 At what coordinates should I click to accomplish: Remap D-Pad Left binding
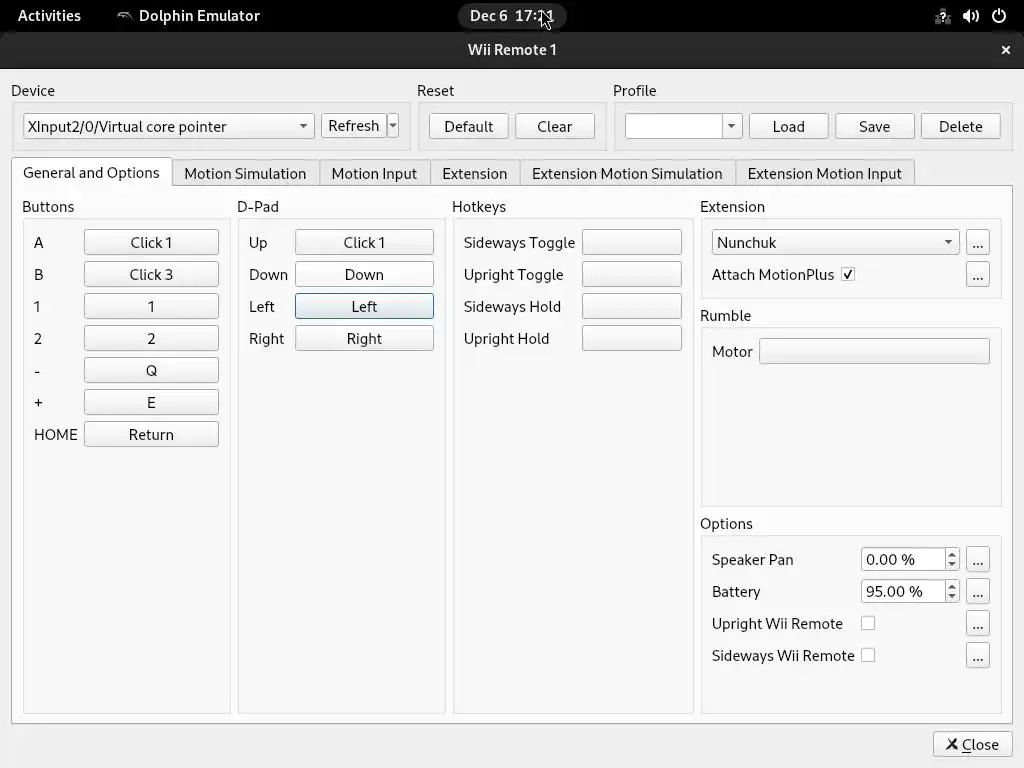tap(364, 306)
